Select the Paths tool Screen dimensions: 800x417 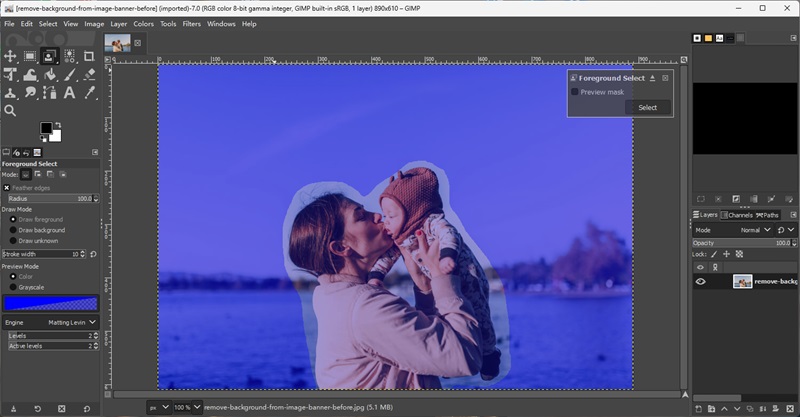click(x=49, y=93)
